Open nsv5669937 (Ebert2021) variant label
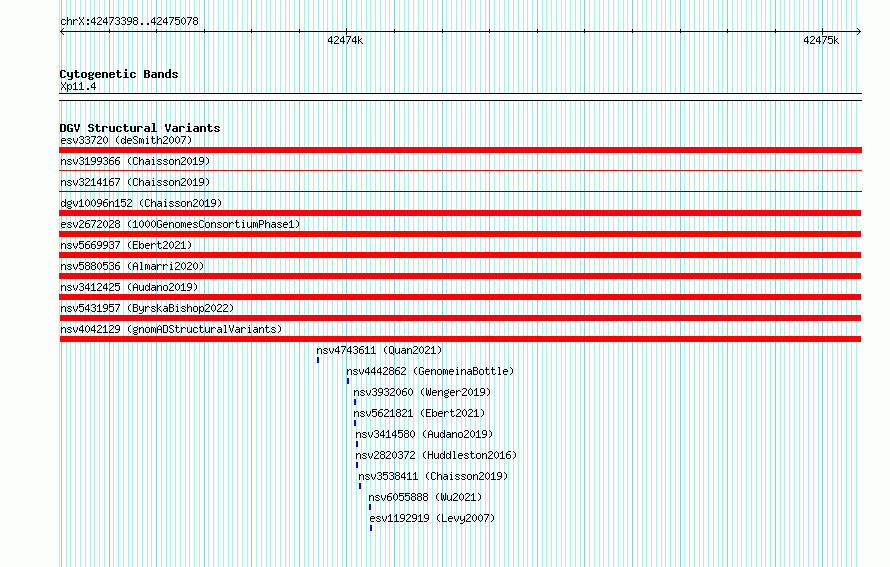This screenshot has height=567, width=890. click(x=126, y=245)
